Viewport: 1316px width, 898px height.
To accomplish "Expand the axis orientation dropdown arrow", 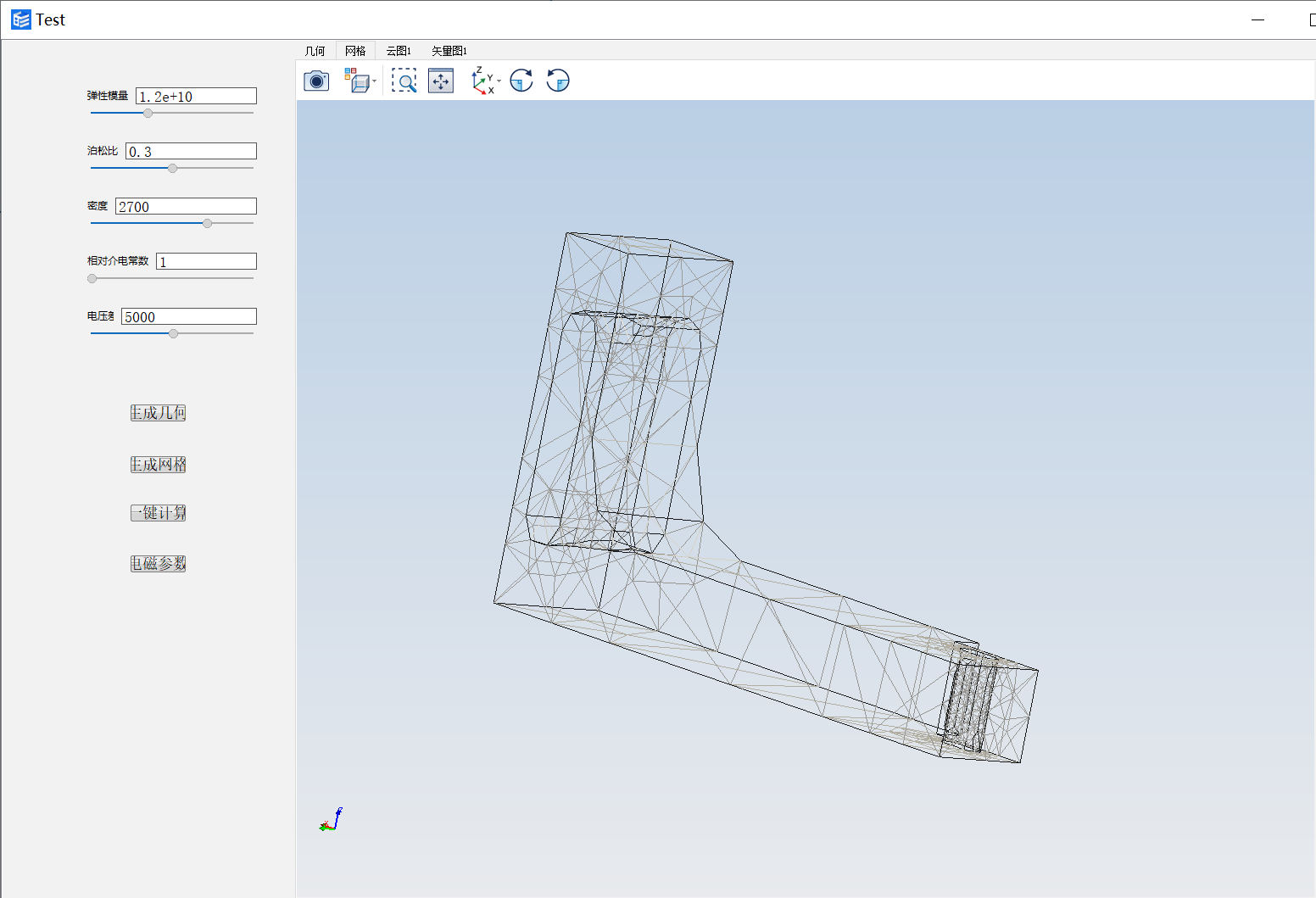I will tap(499, 81).
